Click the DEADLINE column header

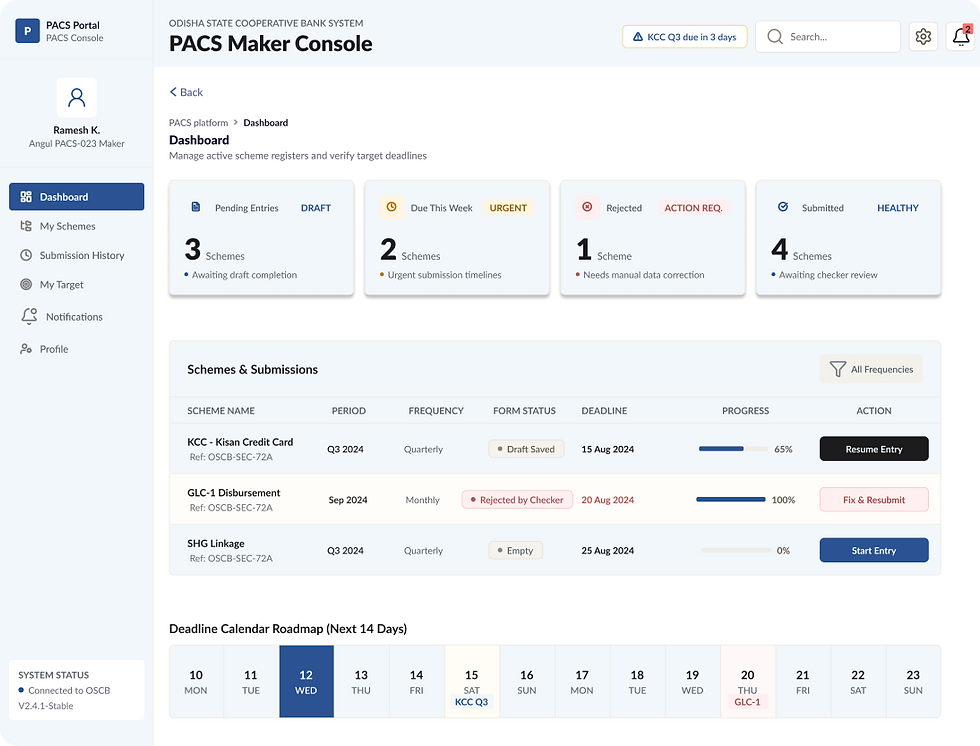pos(604,410)
